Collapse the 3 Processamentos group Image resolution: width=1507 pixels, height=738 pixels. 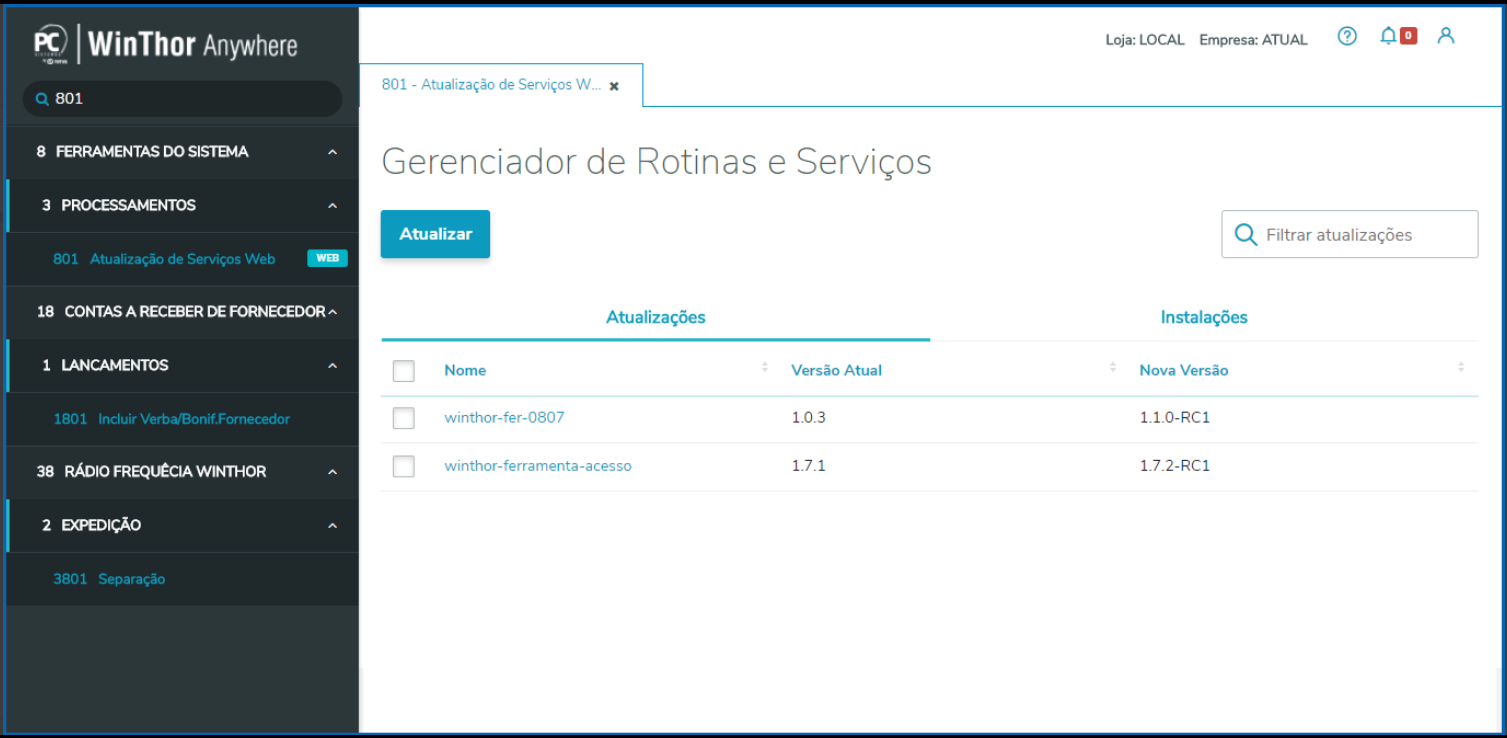coord(332,206)
